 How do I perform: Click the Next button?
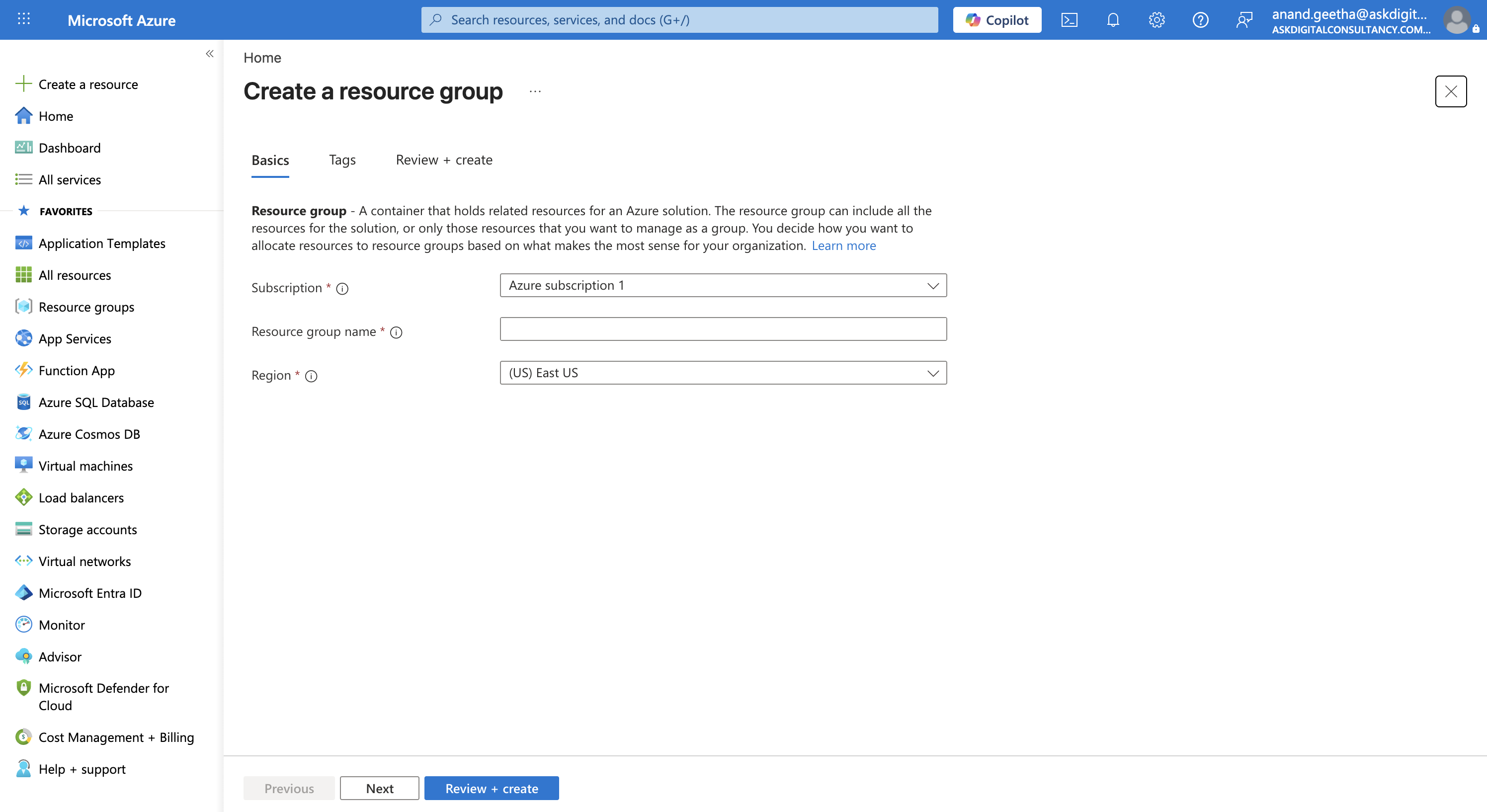[379, 788]
